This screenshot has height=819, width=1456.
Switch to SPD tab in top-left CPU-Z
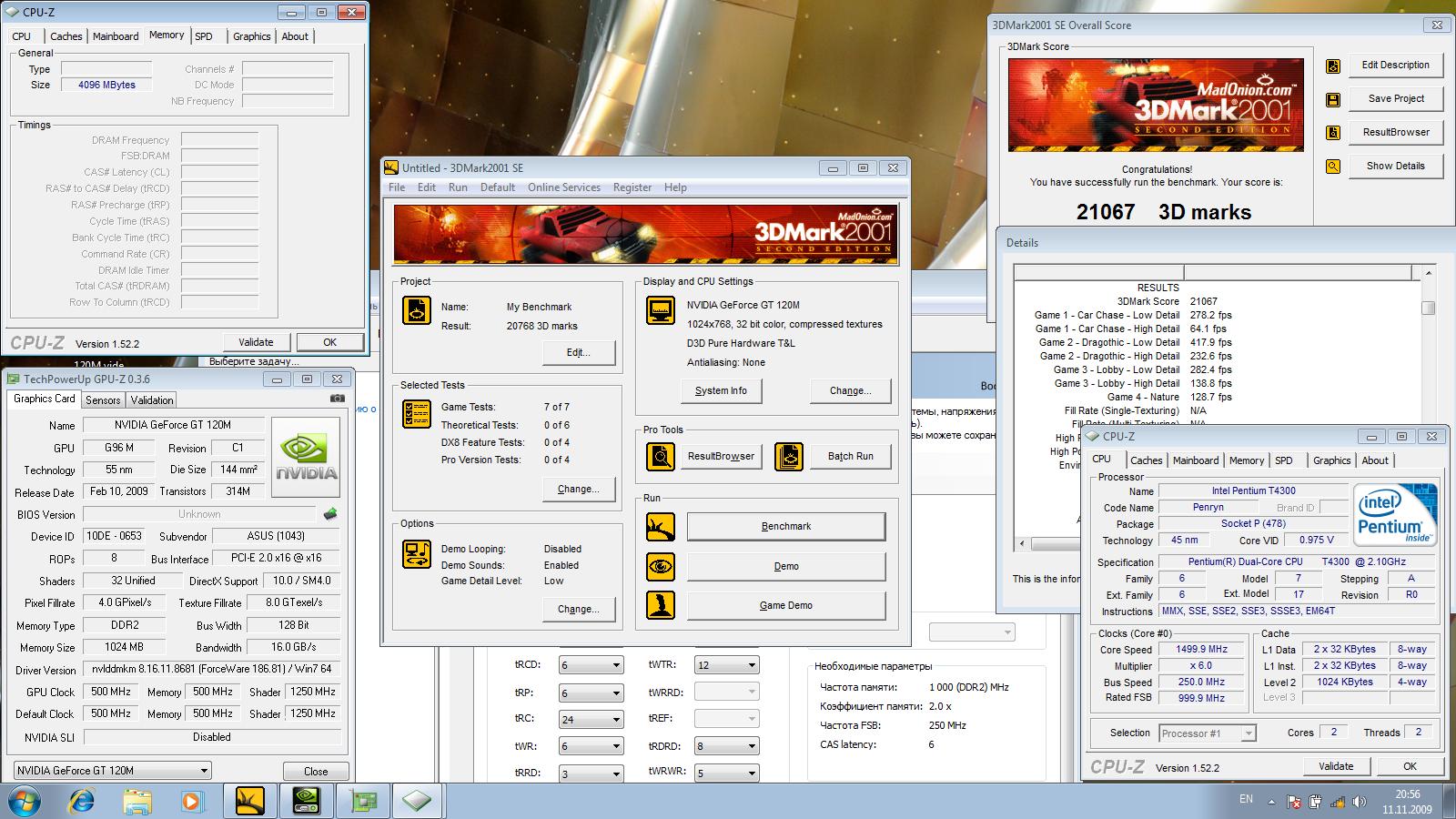(x=204, y=36)
